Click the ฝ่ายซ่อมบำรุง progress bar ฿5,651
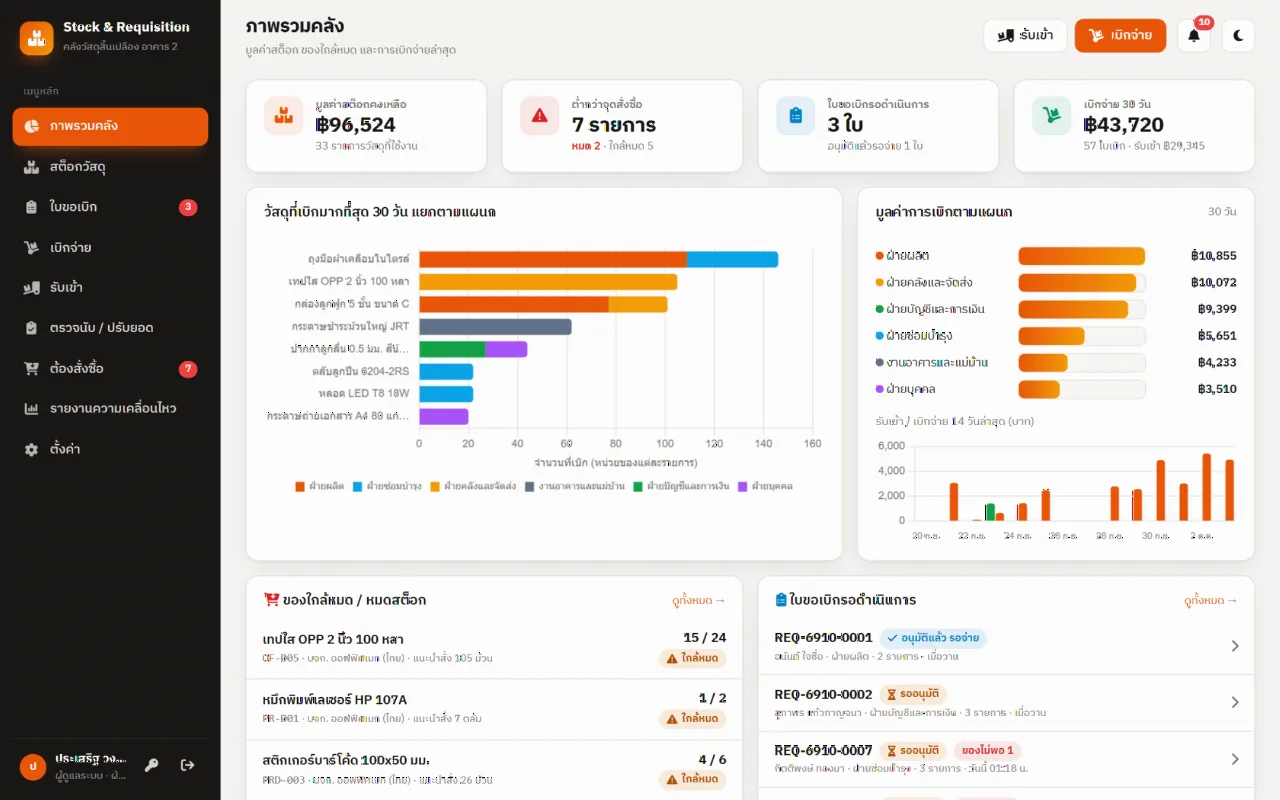Image resolution: width=1280 pixels, height=800 pixels. click(x=1082, y=336)
